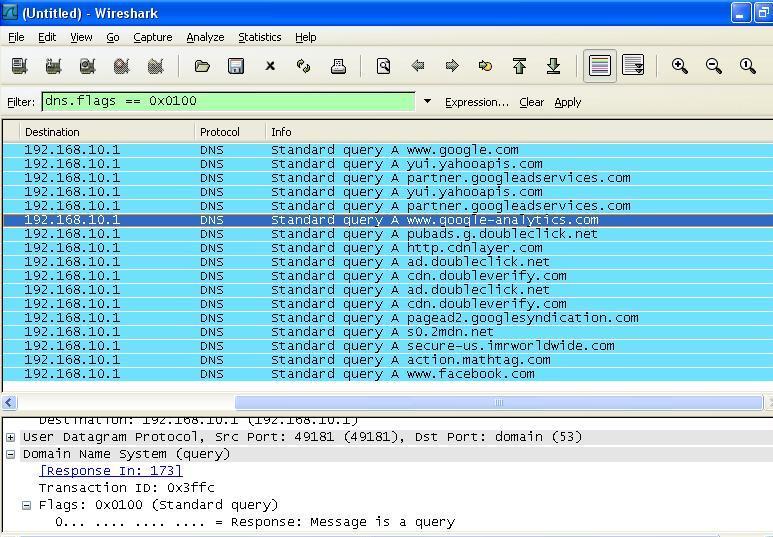Click the Response In: 173 link
The height and width of the screenshot is (537, 773).
click(110, 471)
